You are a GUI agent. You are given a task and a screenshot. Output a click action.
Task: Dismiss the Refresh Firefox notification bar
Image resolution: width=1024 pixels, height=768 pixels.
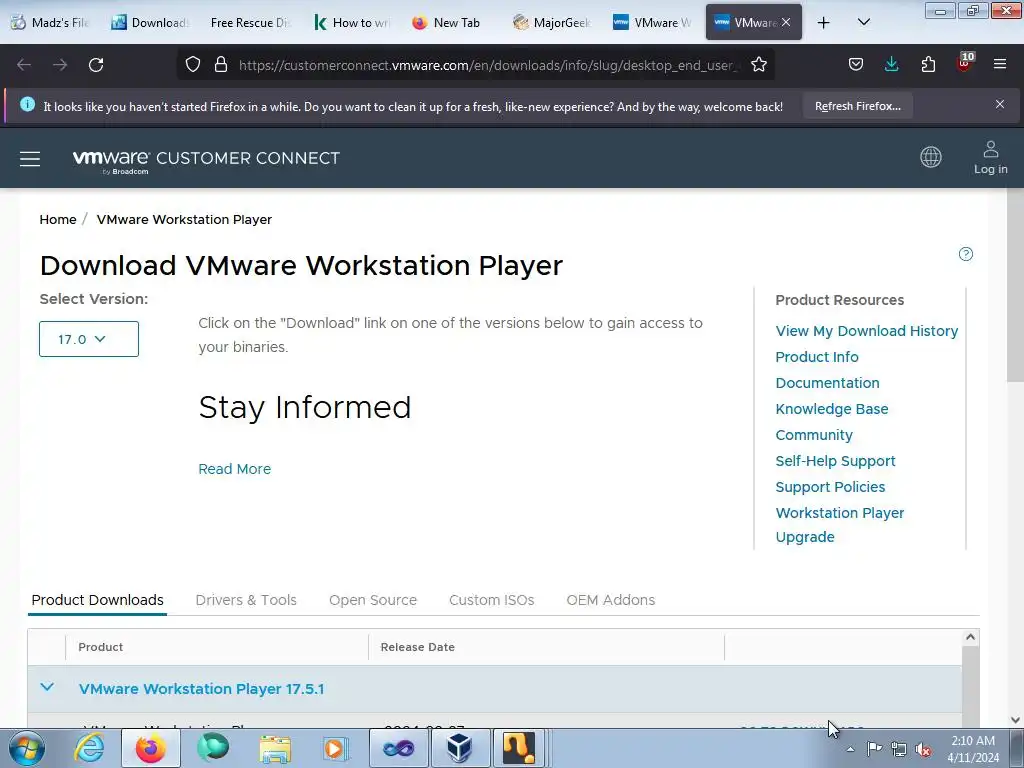click(1000, 104)
